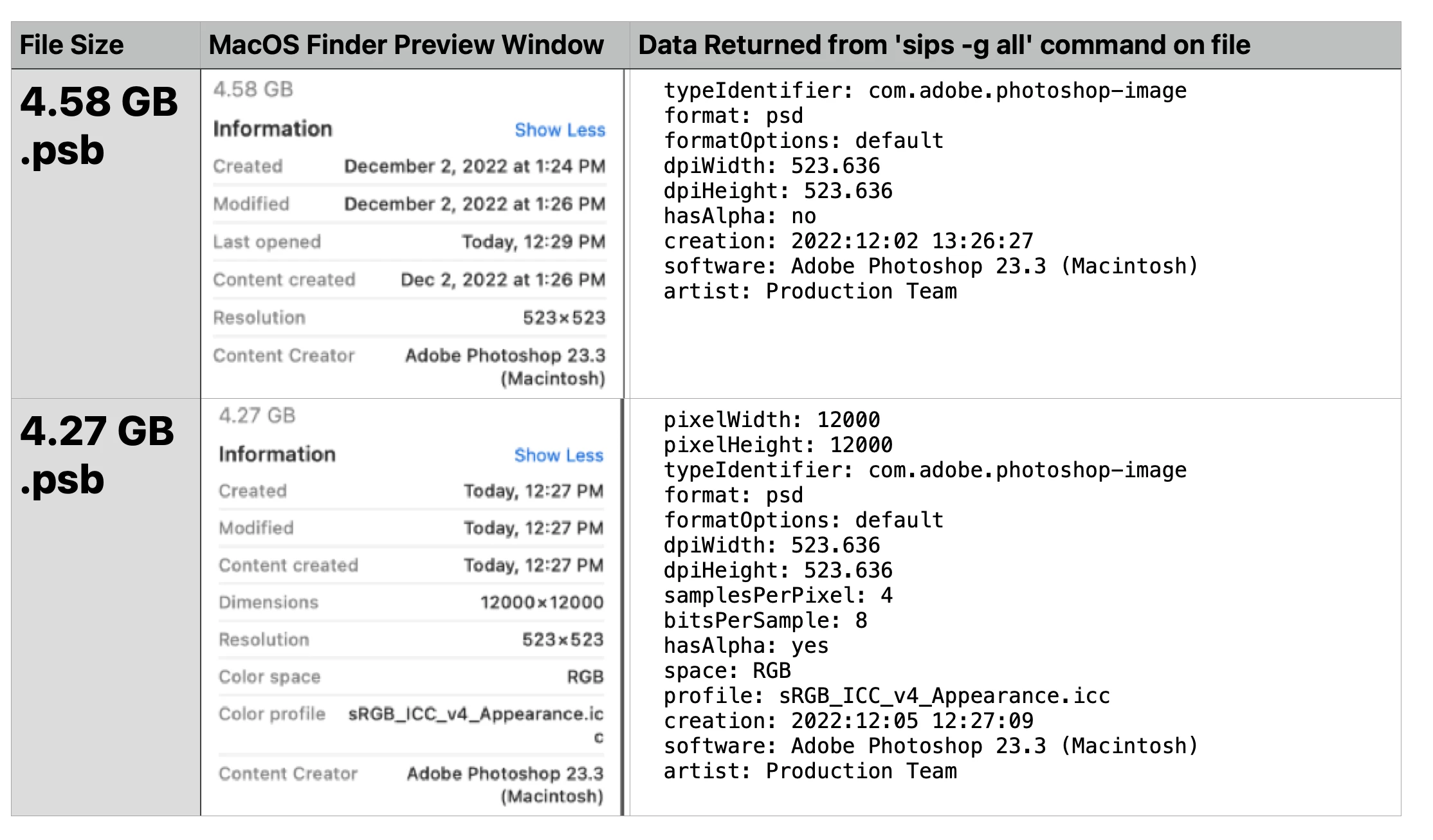Click Dimensions 12000×12000 value
Screen dimensions: 1433x840
click(541, 603)
